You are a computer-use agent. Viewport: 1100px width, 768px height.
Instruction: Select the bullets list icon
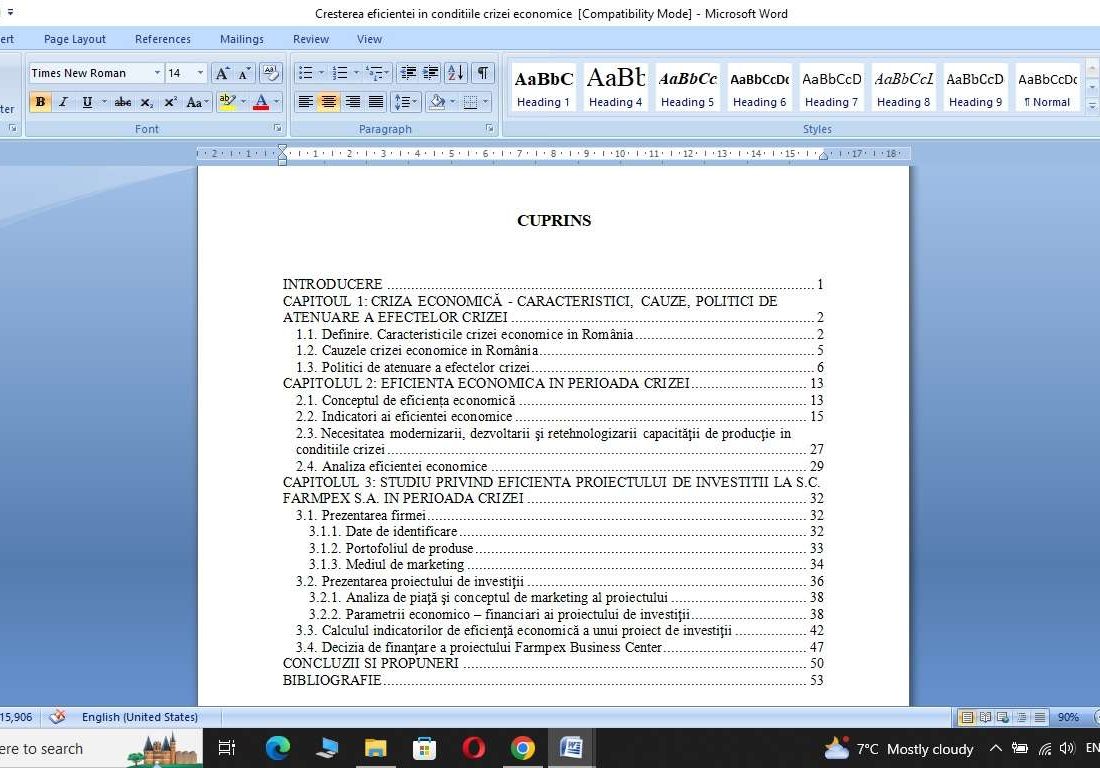[x=305, y=73]
